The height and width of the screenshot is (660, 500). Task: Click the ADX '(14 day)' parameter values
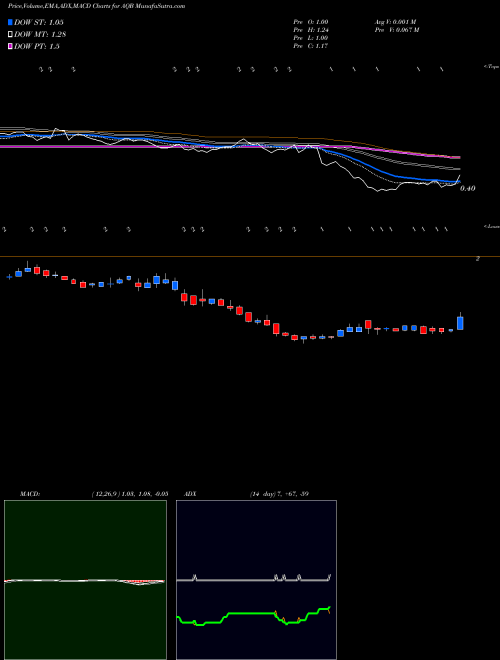coord(279,494)
